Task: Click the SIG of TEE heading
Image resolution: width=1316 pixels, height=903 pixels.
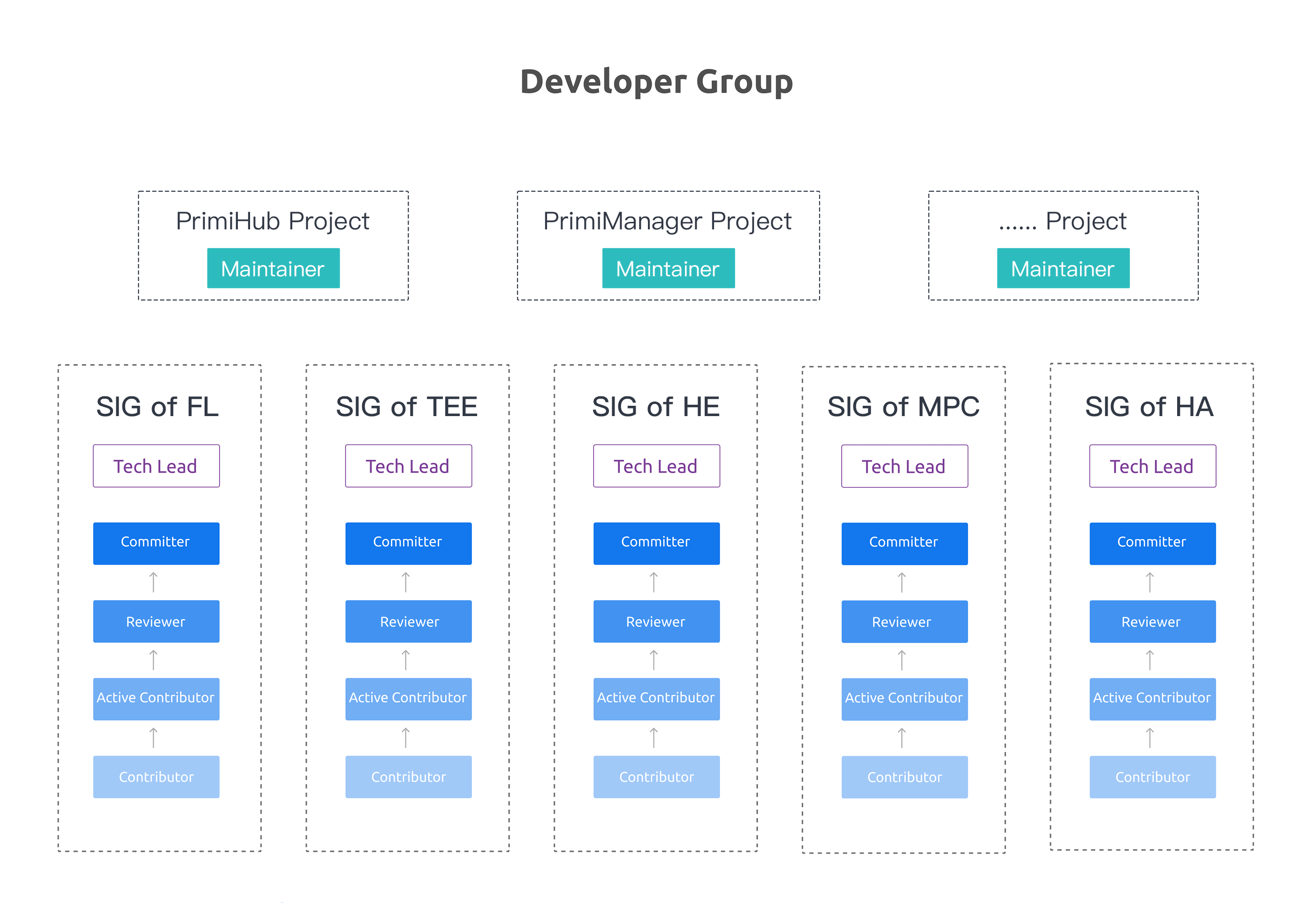Action: tap(407, 407)
